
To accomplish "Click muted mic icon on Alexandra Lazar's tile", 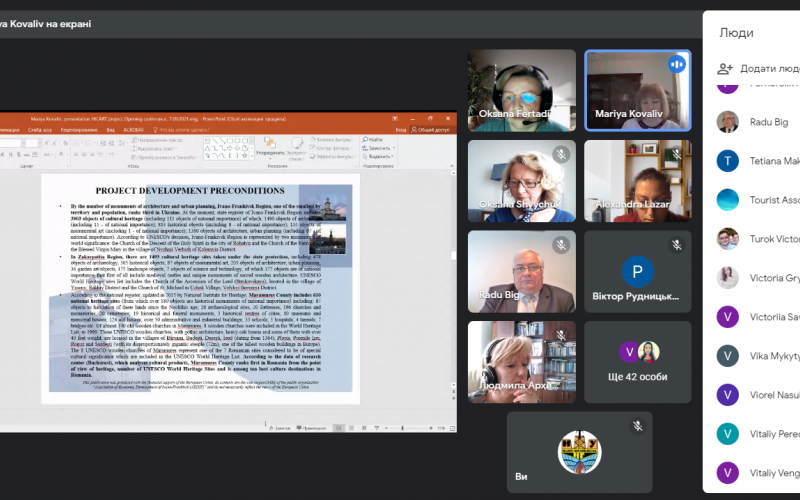I will 677,154.
